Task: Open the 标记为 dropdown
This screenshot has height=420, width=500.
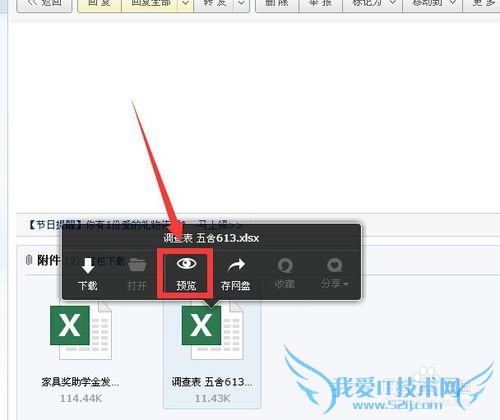Action: (x=373, y=5)
